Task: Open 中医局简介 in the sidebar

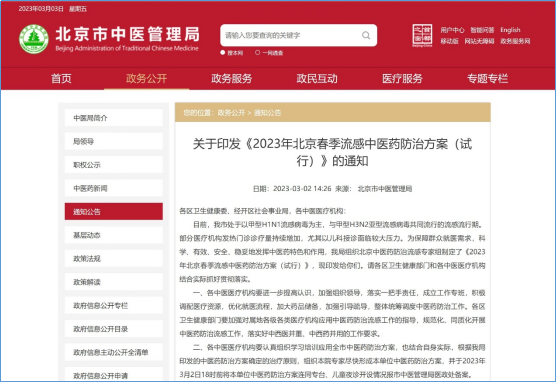Action: click(x=114, y=118)
